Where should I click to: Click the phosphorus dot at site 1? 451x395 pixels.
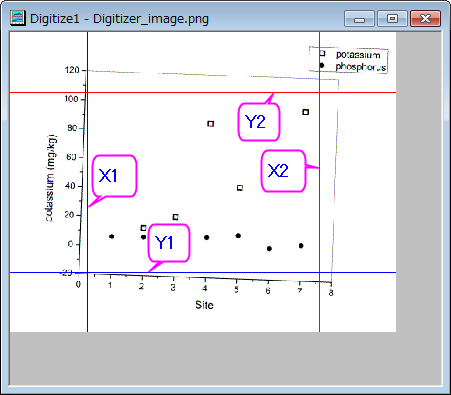pyautogui.click(x=112, y=236)
